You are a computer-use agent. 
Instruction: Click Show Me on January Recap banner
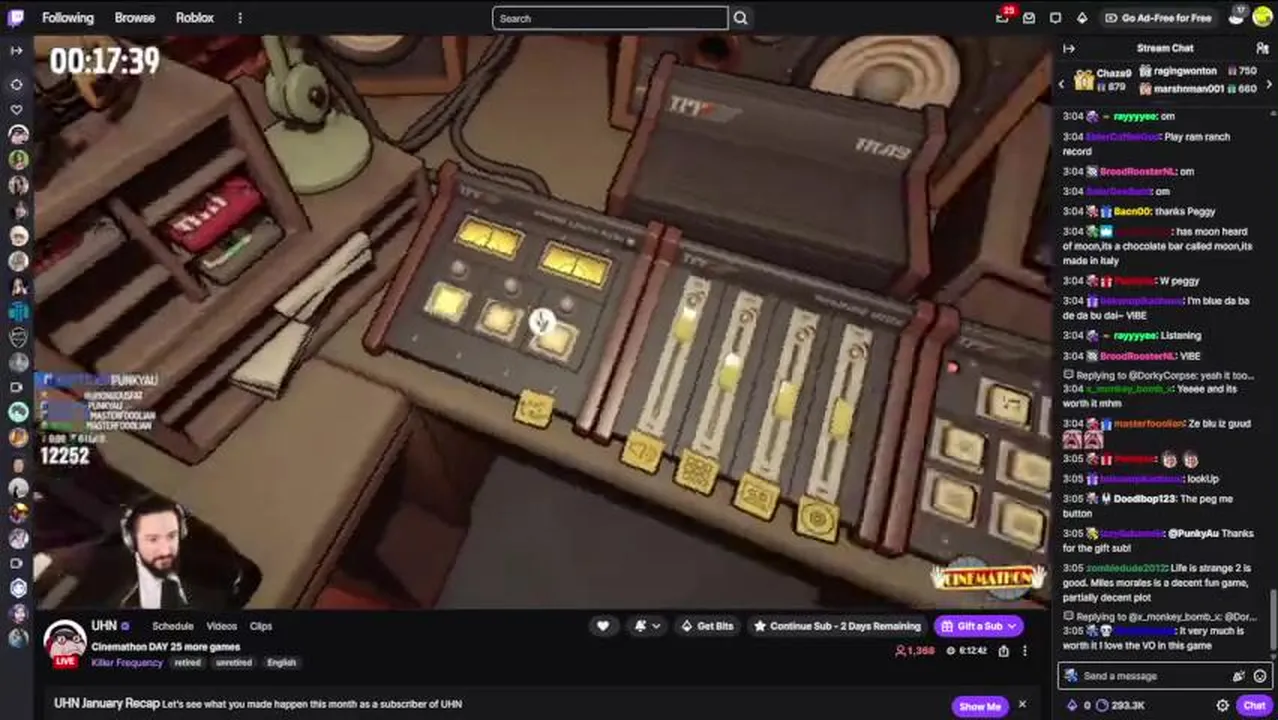pos(979,706)
